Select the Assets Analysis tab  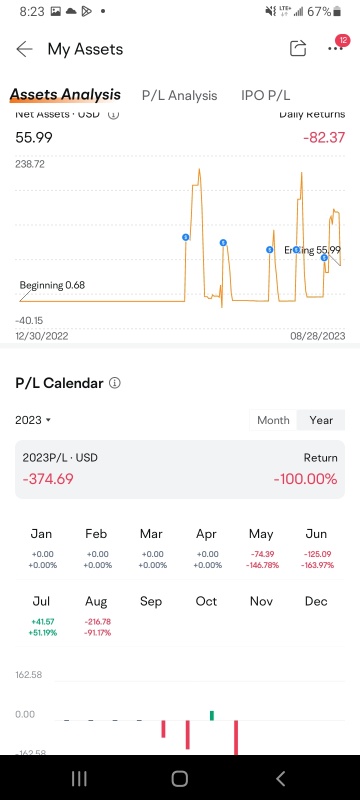click(x=65, y=94)
